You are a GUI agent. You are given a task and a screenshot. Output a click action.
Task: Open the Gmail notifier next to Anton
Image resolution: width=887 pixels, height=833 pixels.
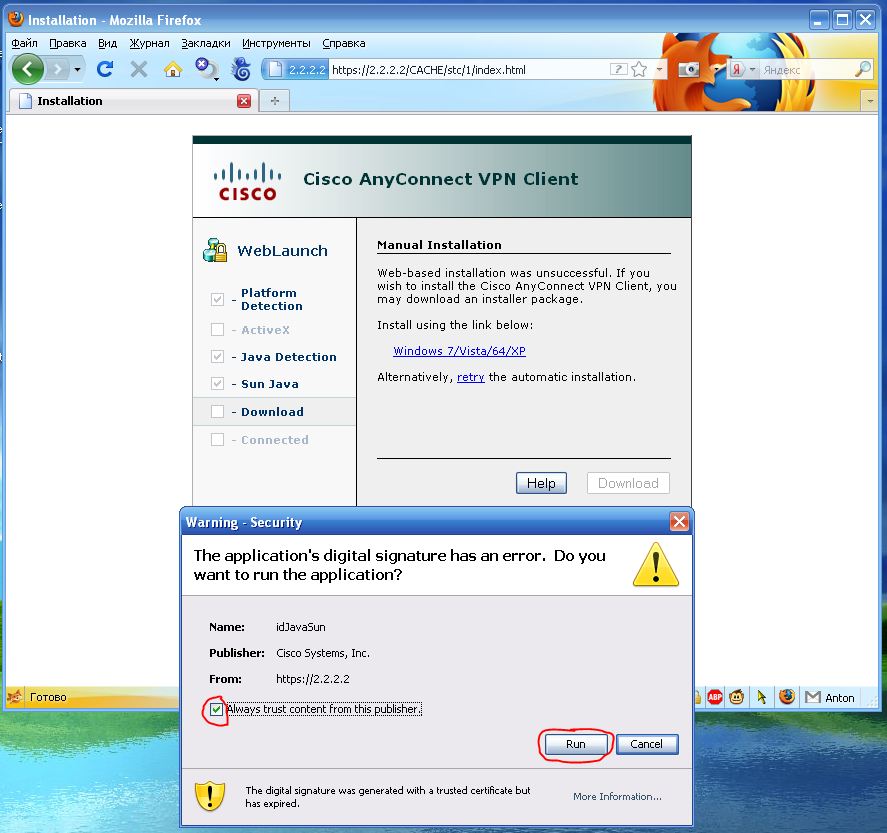(x=810, y=697)
